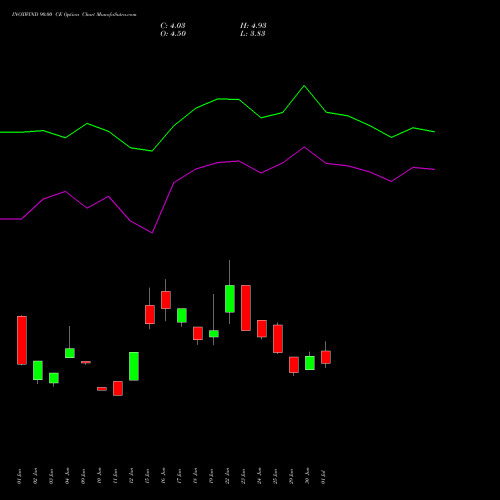The image size is (500, 500).
Task: Click the '24 Jun' date axis label
Action: click(x=259, y=476)
